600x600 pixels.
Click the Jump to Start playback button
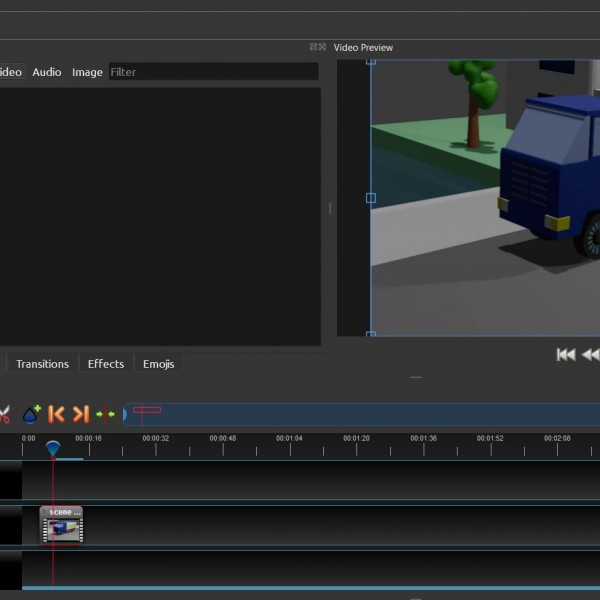tap(566, 354)
